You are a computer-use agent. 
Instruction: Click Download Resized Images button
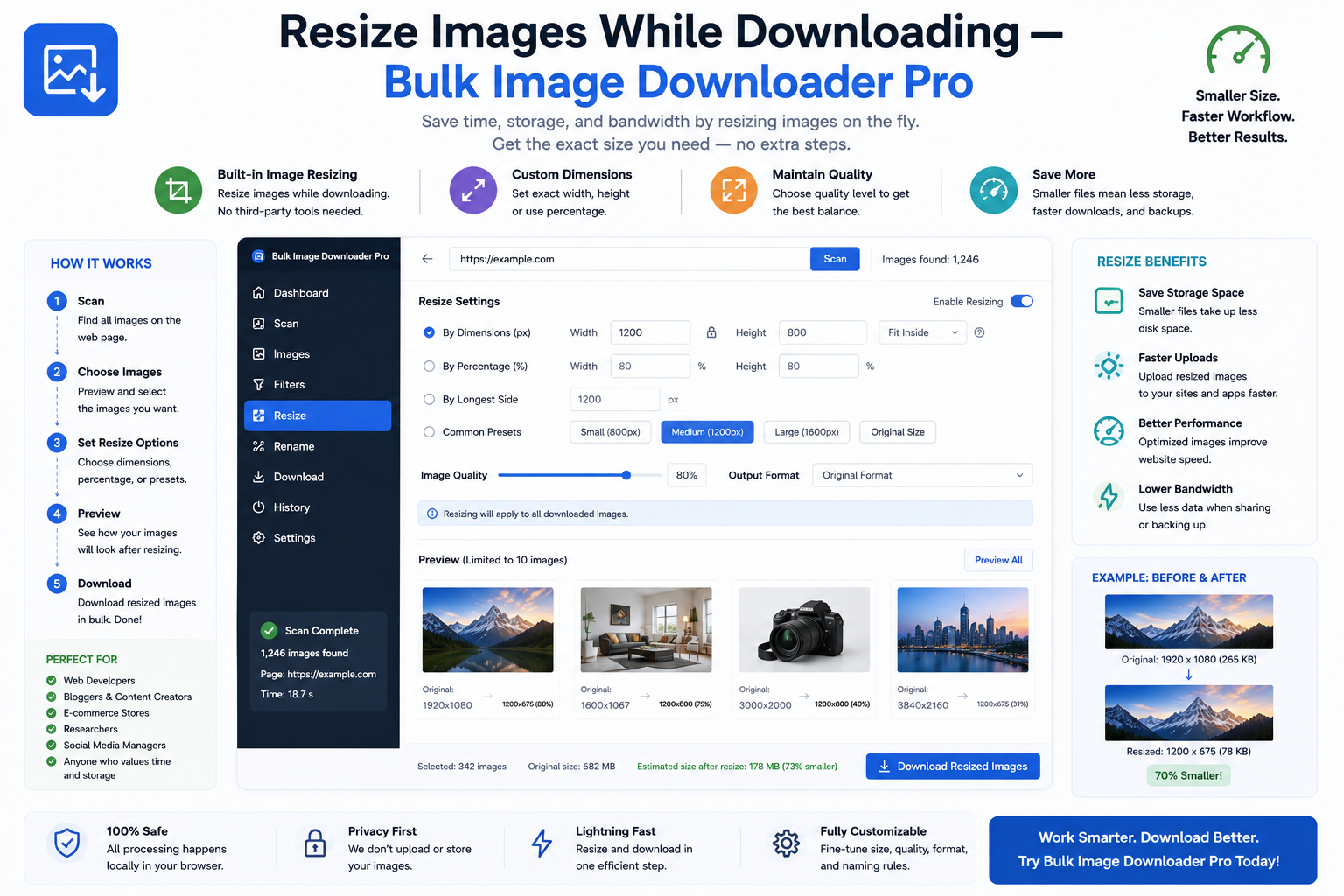tap(953, 766)
